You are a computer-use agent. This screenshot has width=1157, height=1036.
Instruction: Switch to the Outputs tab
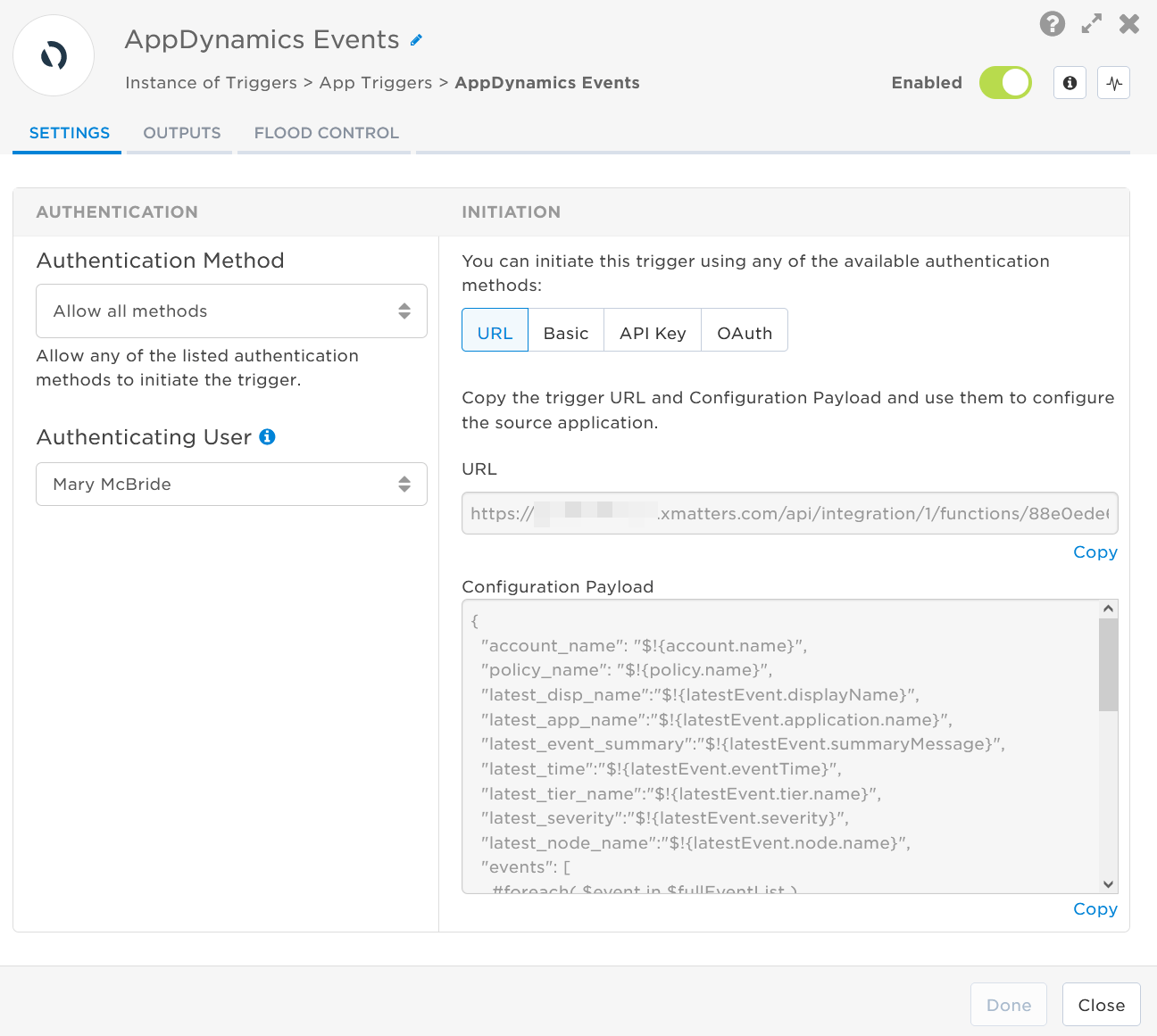point(182,133)
